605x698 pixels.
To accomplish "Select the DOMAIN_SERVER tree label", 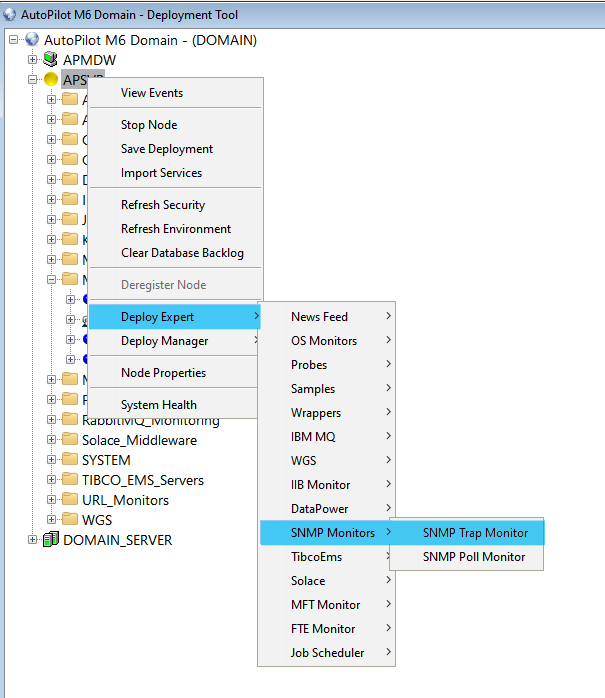I will click(x=118, y=540).
